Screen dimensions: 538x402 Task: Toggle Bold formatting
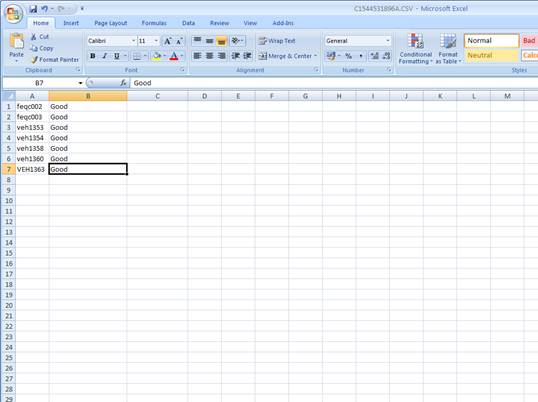pos(93,56)
